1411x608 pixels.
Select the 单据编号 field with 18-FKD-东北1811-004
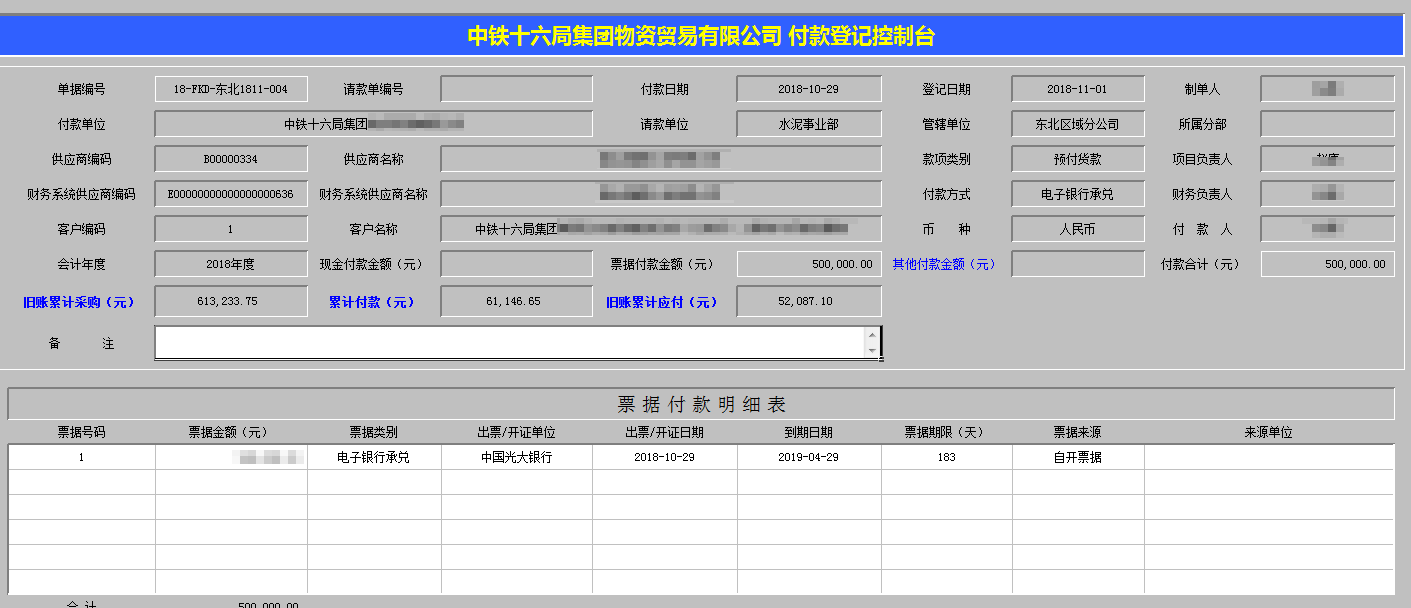click(x=231, y=89)
